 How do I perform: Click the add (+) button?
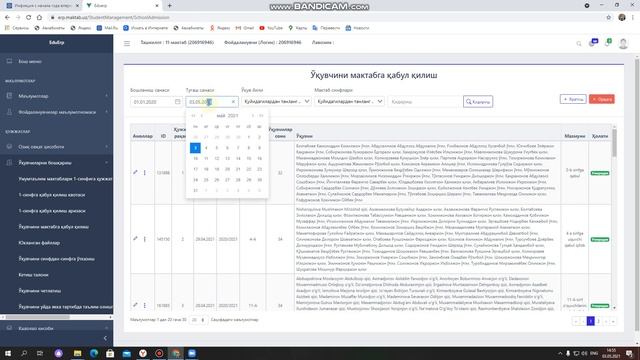point(573,99)
